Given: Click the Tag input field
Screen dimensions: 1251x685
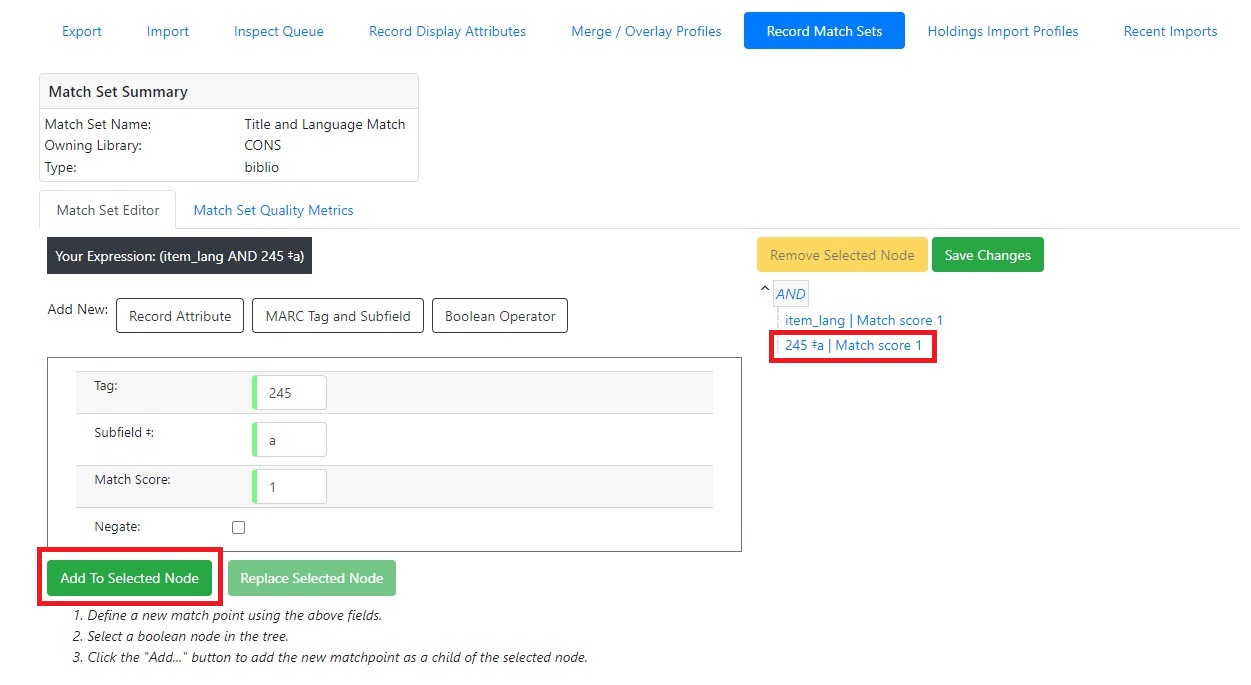Looking at the screenshot, I should [x=291, y=393].
